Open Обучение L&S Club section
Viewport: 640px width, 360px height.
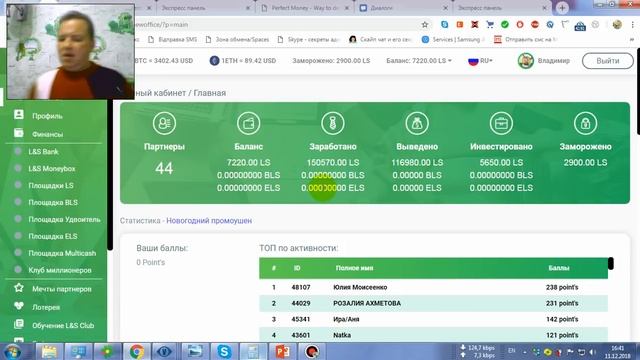[63, 326]
